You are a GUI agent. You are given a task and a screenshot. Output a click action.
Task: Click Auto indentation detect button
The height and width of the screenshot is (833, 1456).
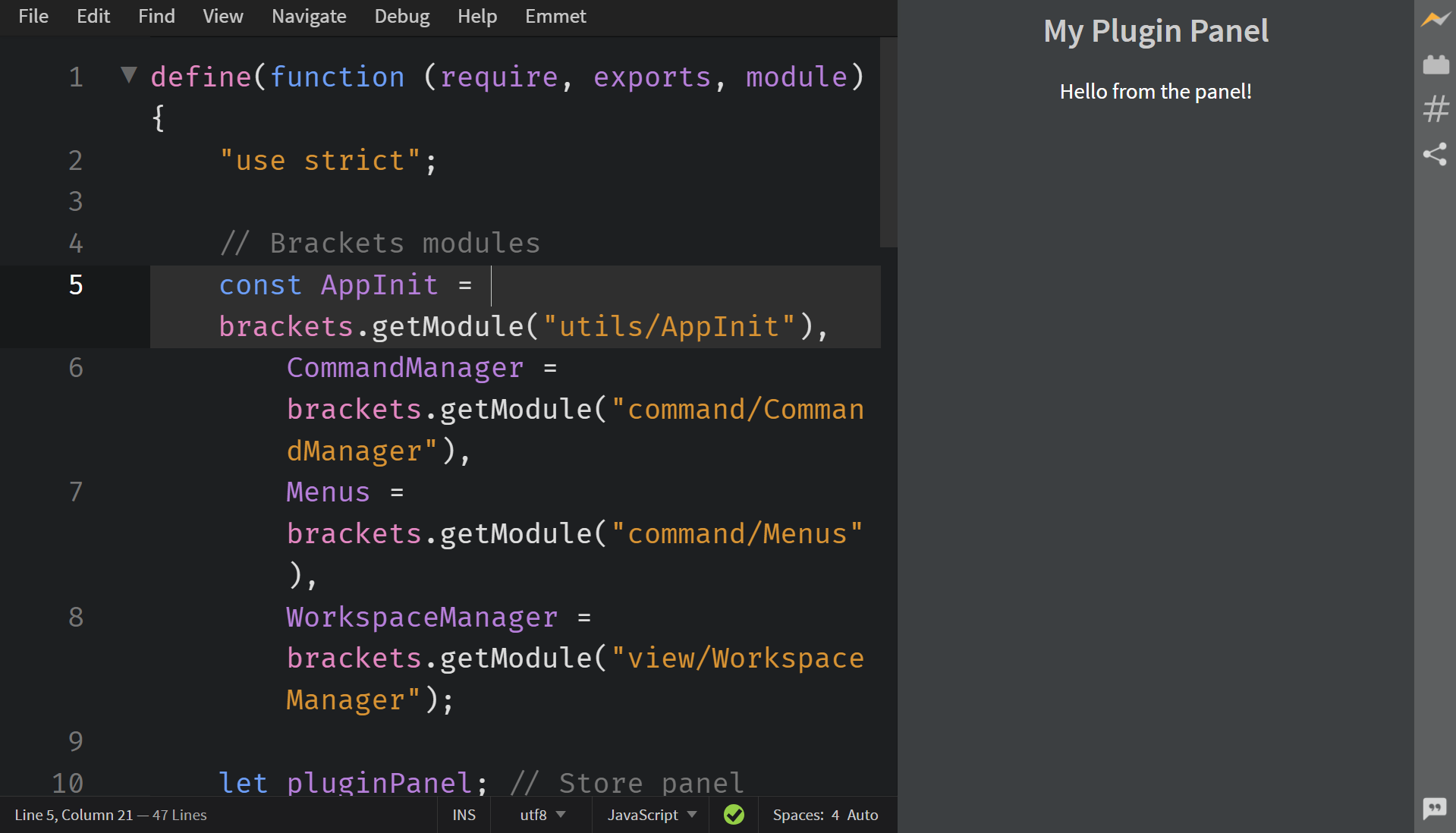(x=863, y=815)
